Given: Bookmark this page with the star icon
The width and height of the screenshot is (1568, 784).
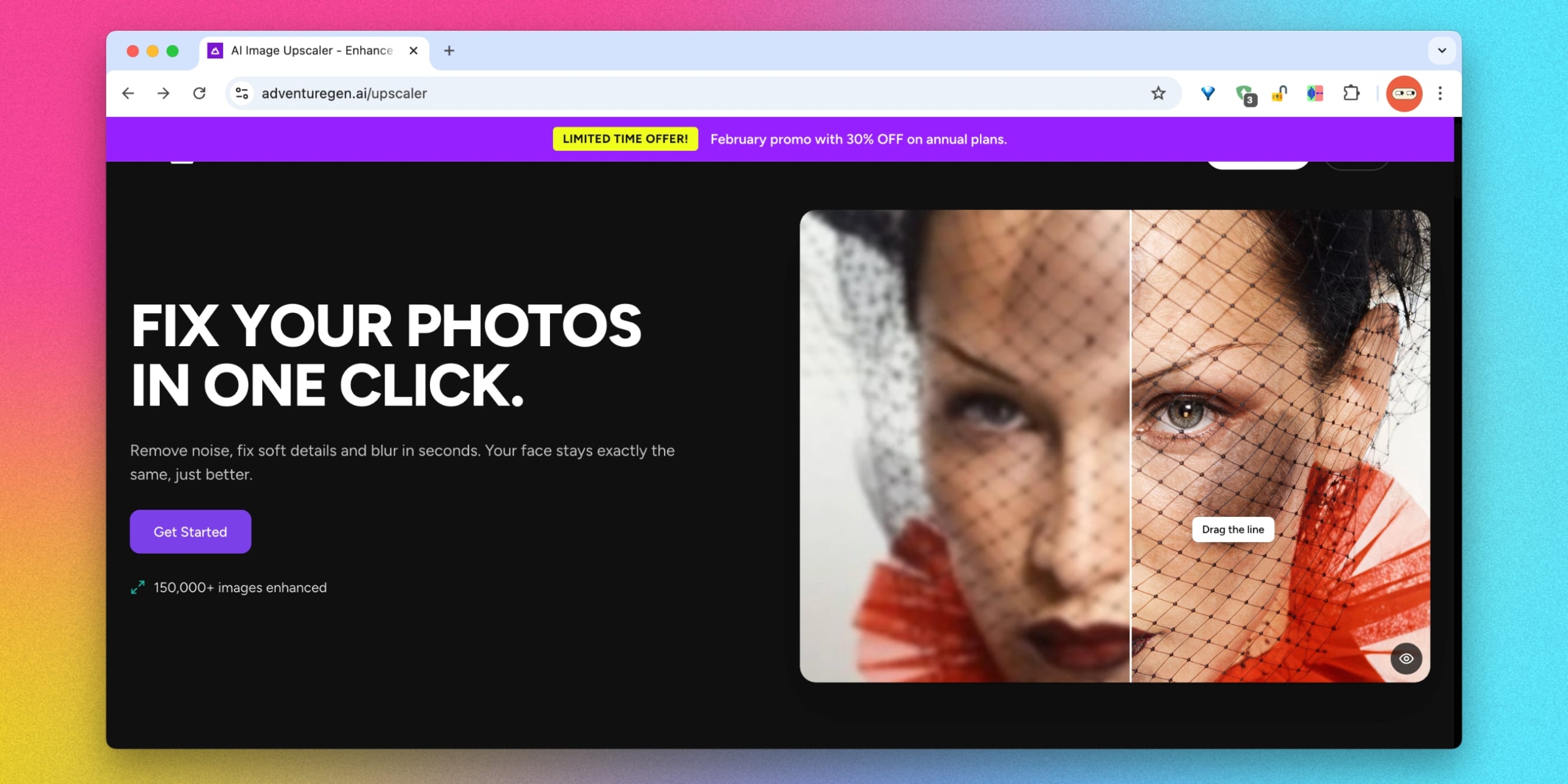Looking at the screenshot, I should 1158,93.
